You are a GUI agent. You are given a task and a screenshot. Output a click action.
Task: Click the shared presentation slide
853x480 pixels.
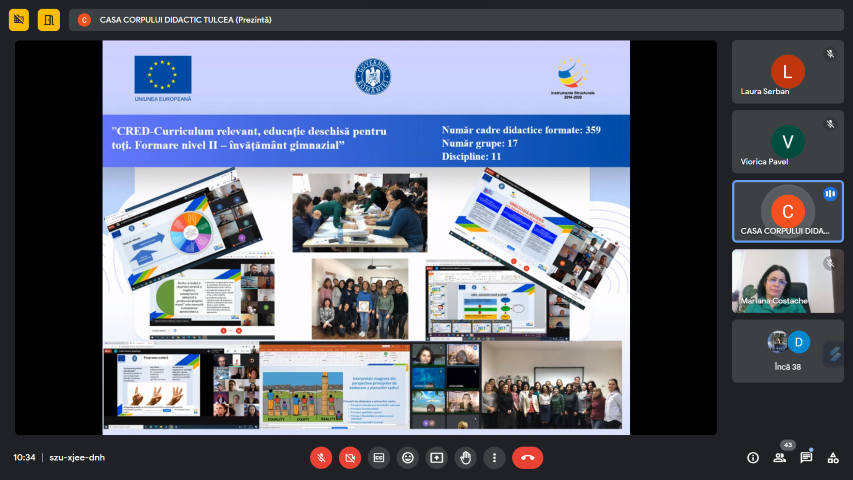point(366,237)
